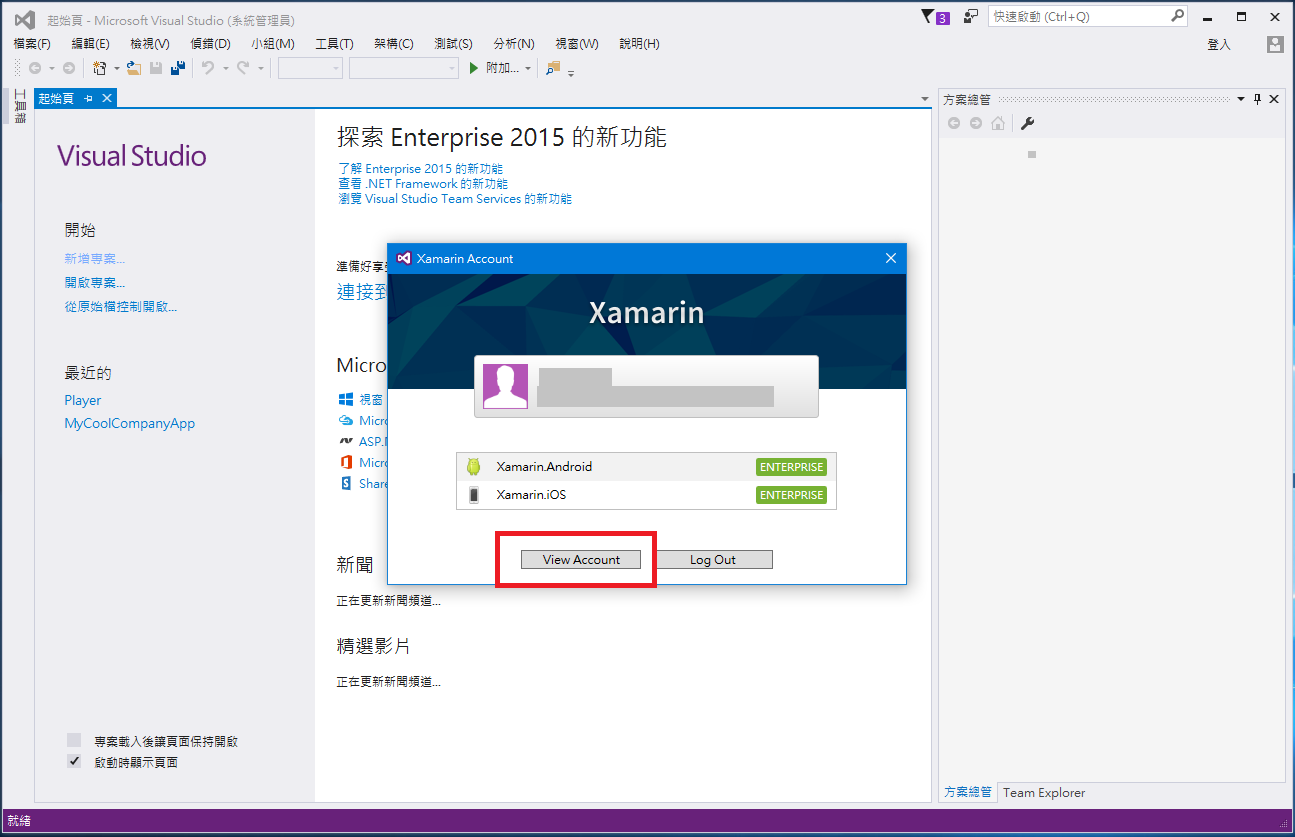Image resolution: width=1295 pixels, height=837 pixels.
Task: Click the user account avatar icon
Action: pos(1274,44)
